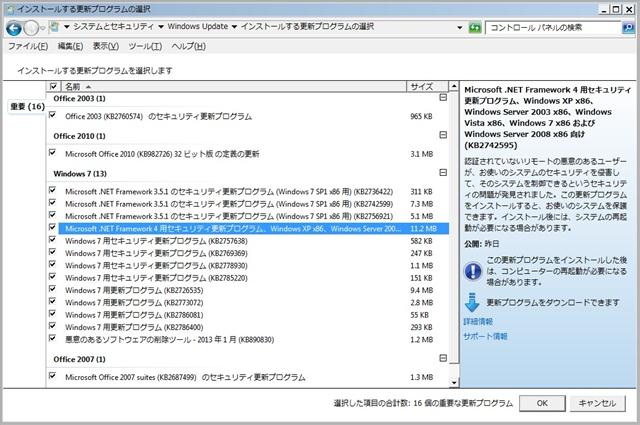Open the recent pages dropdown beside forward arrow
This screenshot has height=425, width=640.
[42, 28]
